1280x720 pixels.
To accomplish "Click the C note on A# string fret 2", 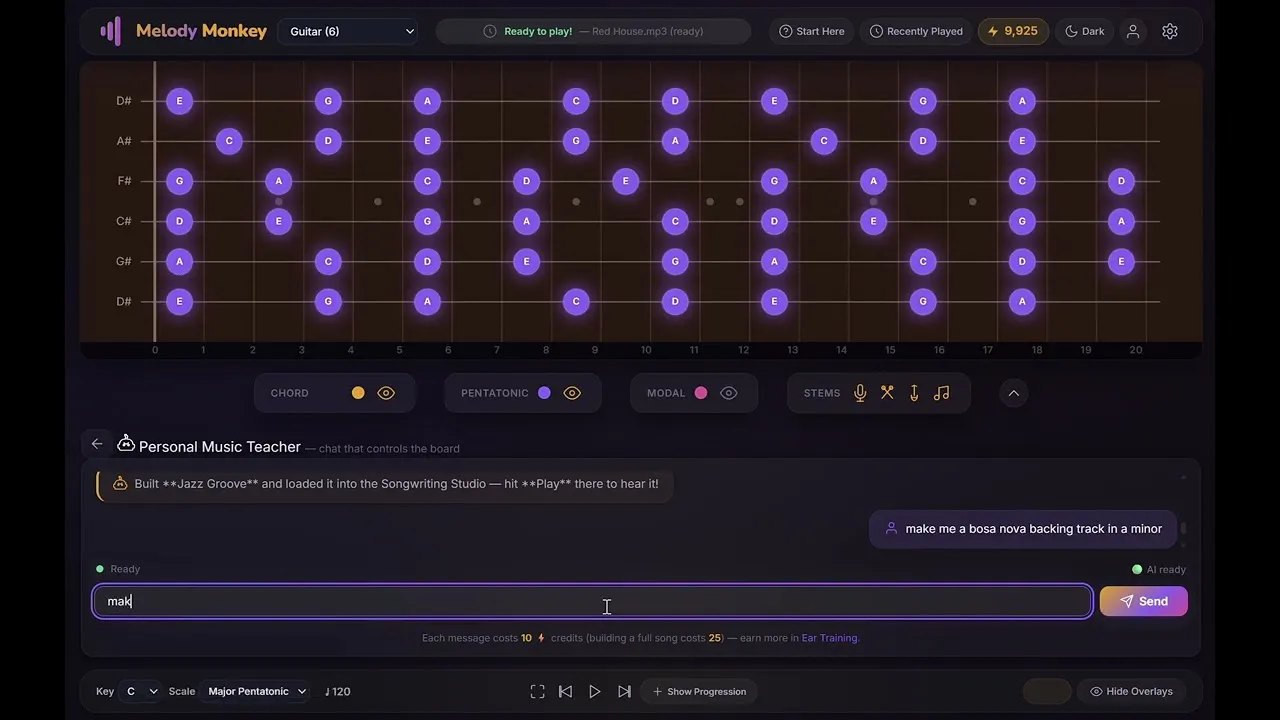I will point(229,141).
